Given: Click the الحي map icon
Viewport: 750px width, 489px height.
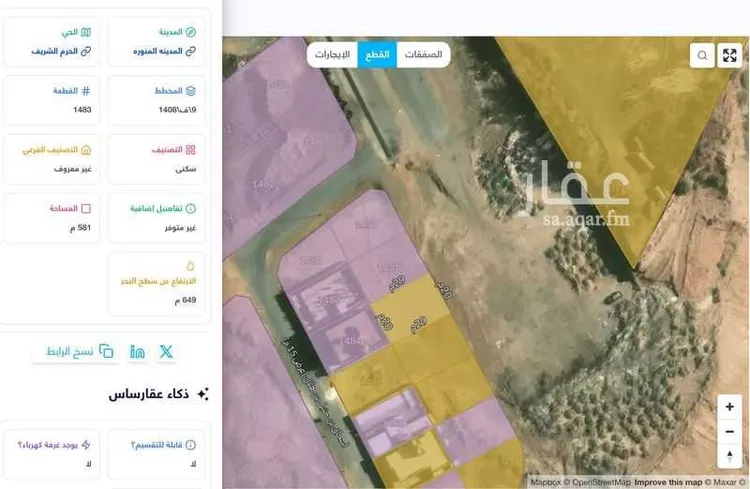Looking at the screenshot, I should pos(86,32).
